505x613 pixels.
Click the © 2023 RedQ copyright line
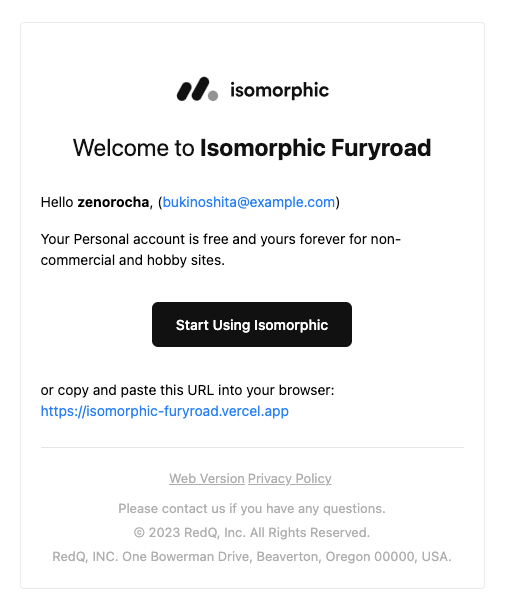point(252,532)
